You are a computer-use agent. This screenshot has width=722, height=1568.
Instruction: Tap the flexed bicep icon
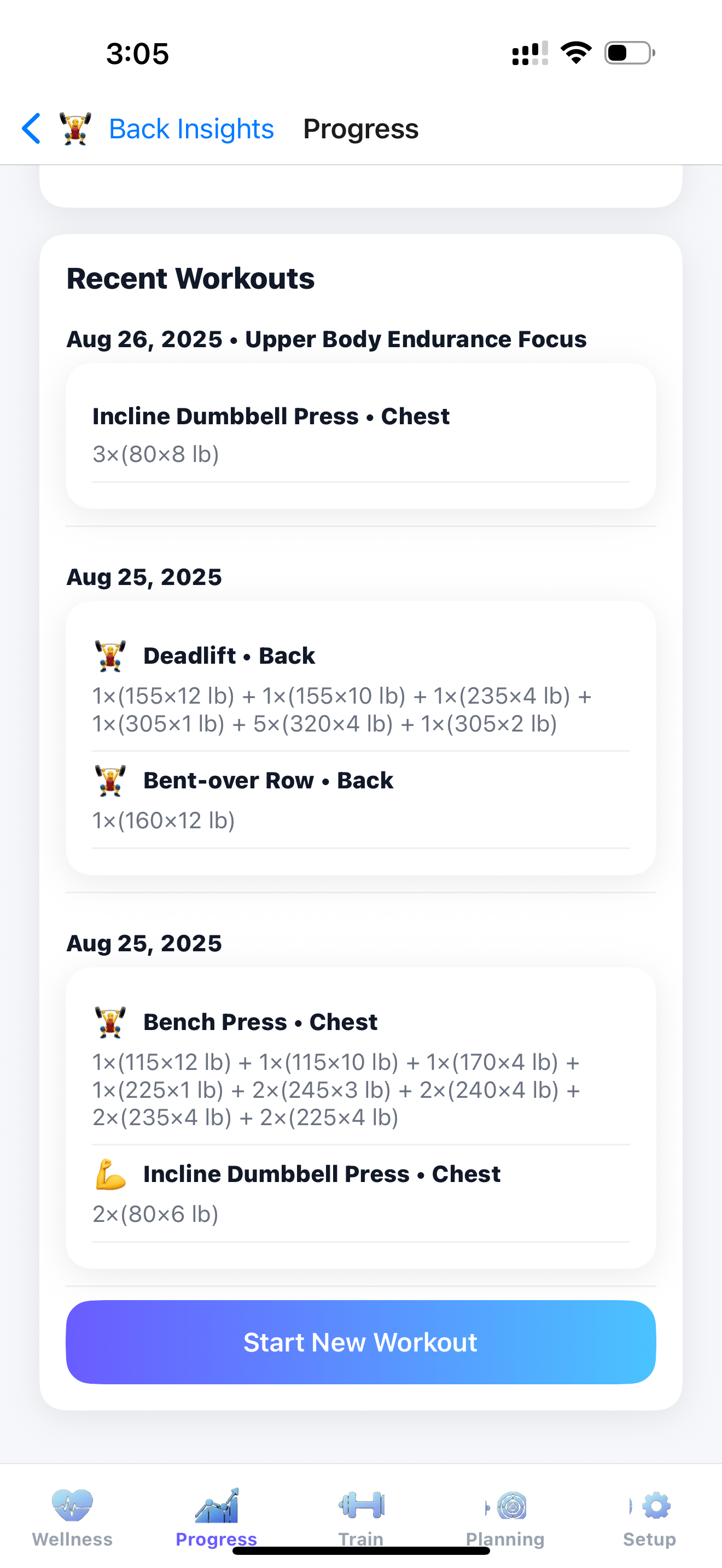pyautogui.click(x=110, y=1175)
